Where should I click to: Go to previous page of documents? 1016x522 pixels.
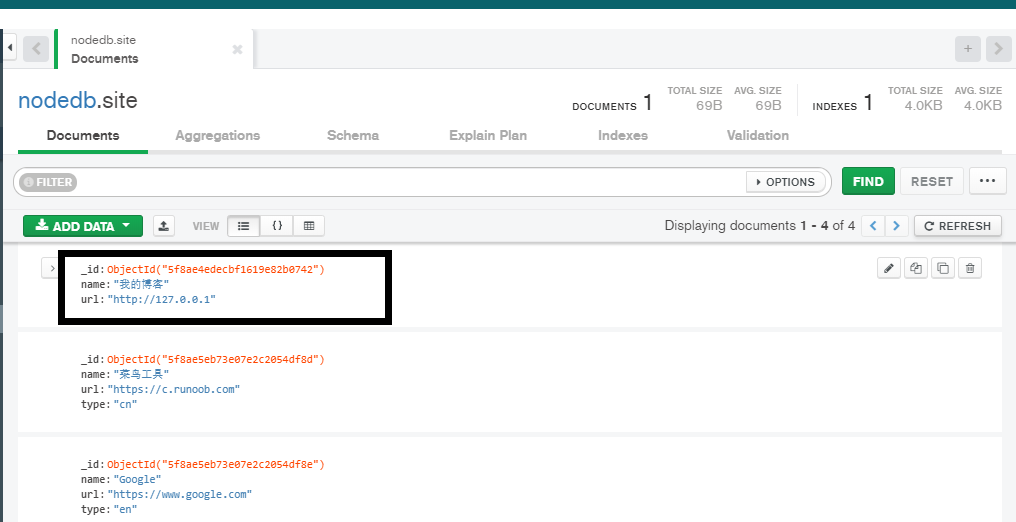(873, 226)
